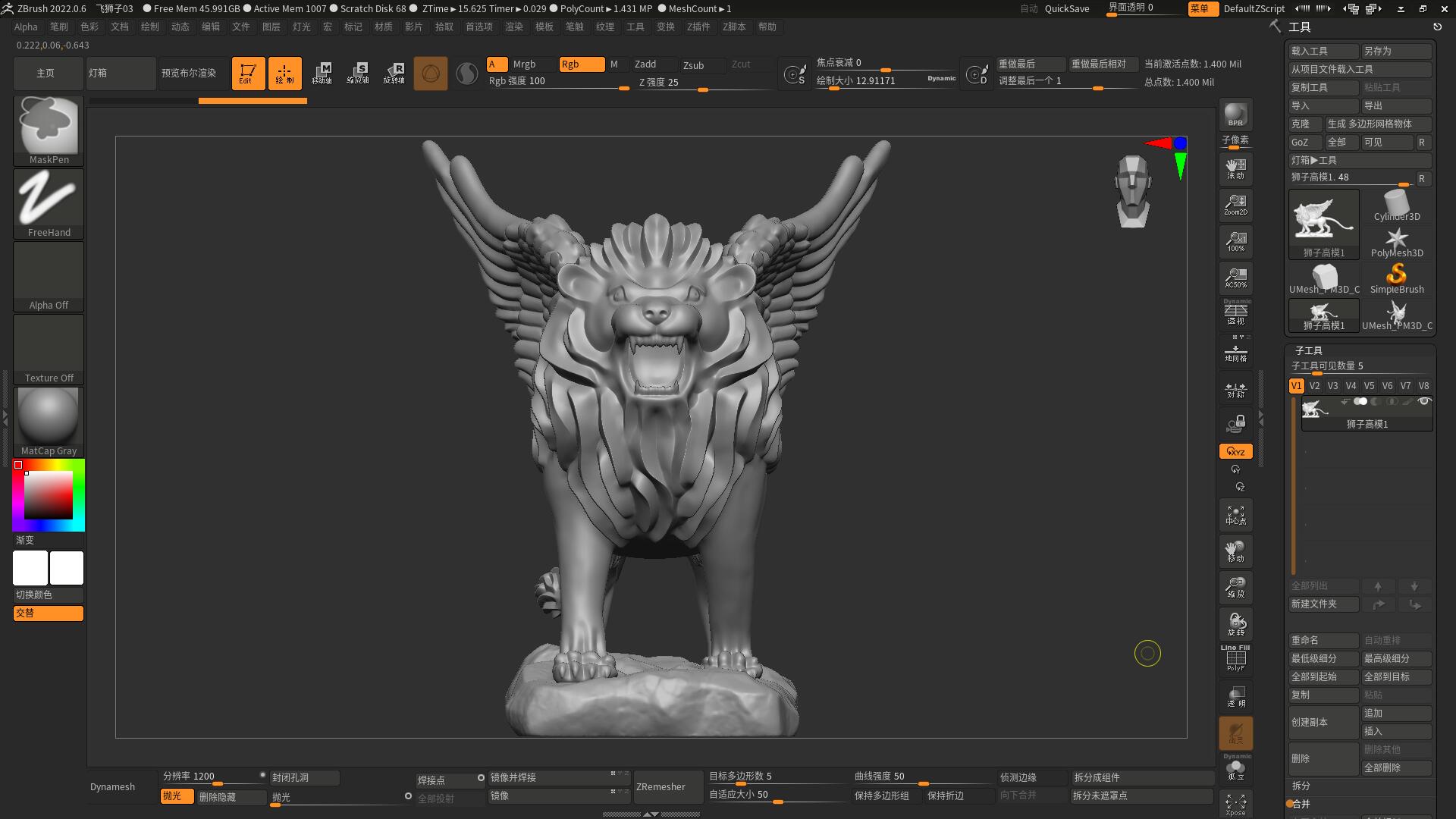Enable Mrgb paint mode
The width and height of the screenshot is (1456, 819).
pos(523,64)
